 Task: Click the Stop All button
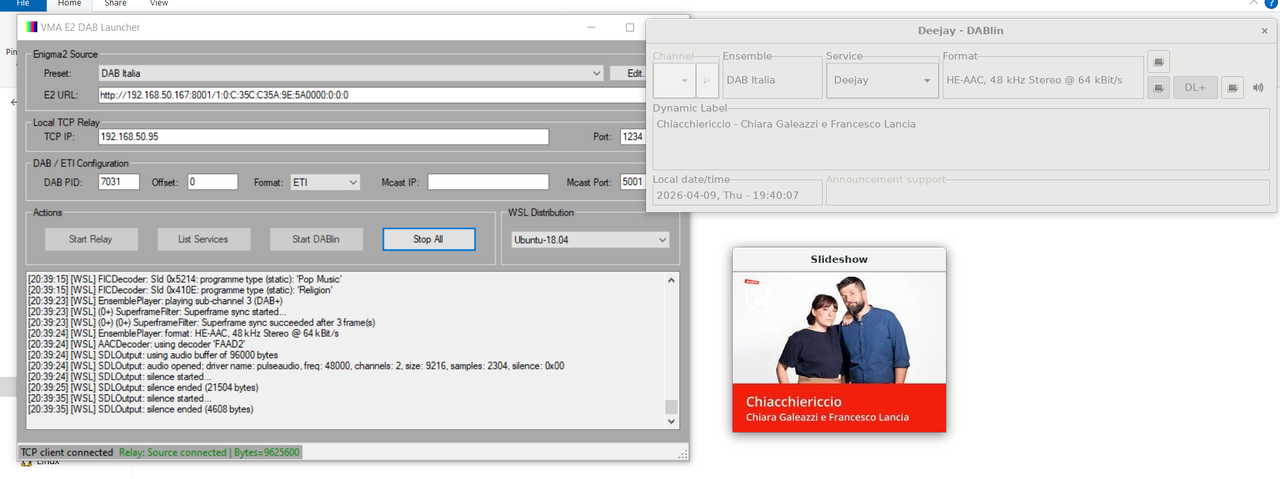428,239
